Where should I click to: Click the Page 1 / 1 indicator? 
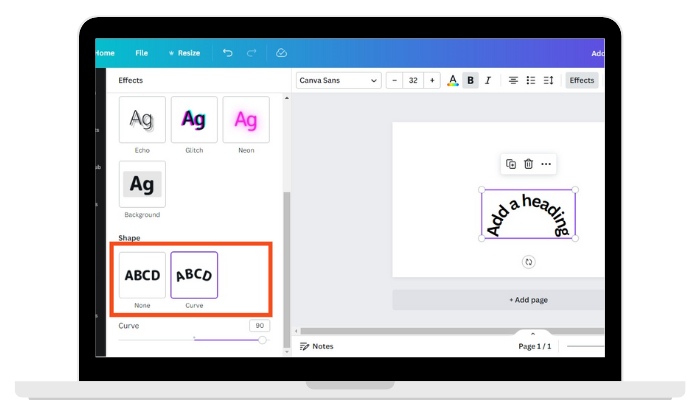[534, 346]
